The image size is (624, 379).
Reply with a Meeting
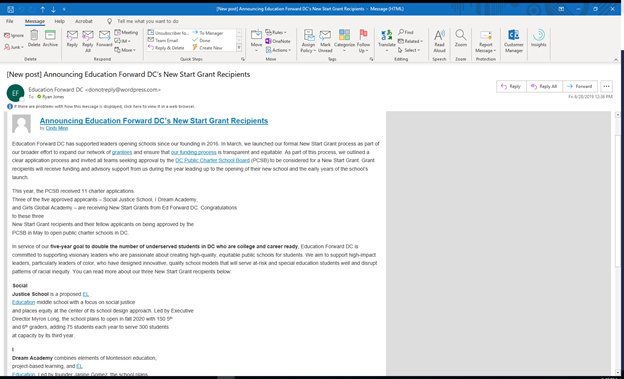[126, 32]
